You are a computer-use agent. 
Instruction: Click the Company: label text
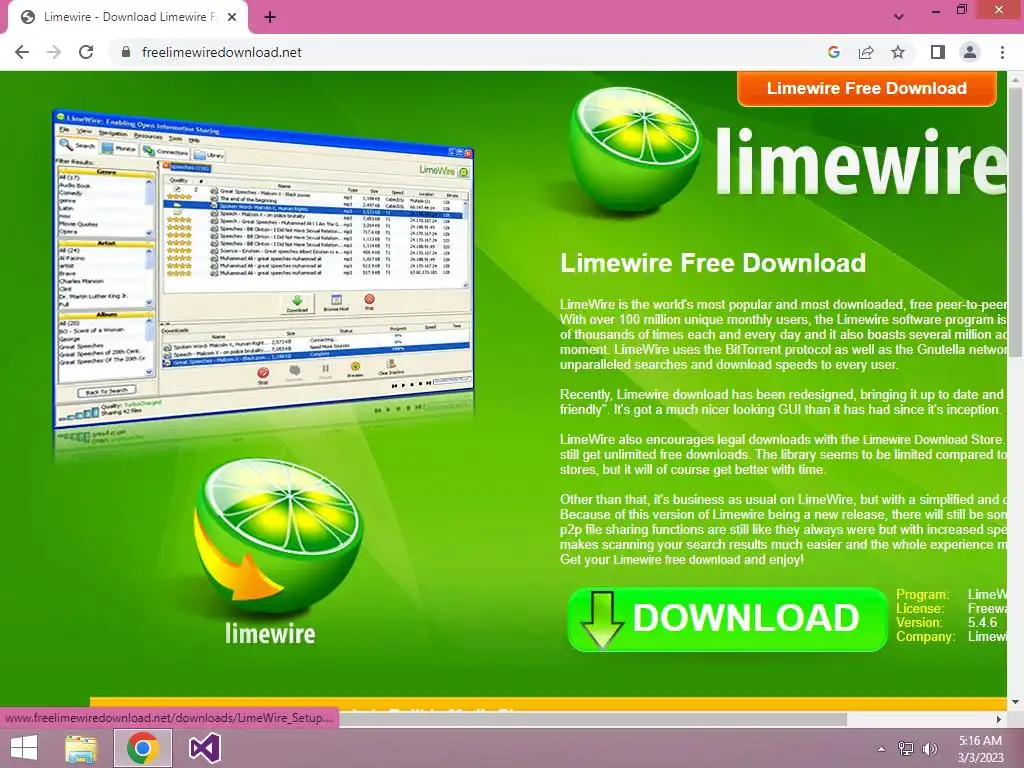(x=925, y=636)
